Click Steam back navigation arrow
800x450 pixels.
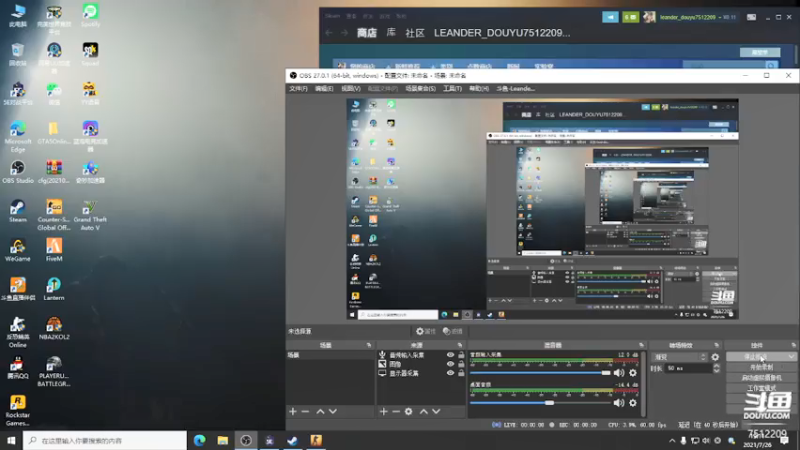pos(329,33)
